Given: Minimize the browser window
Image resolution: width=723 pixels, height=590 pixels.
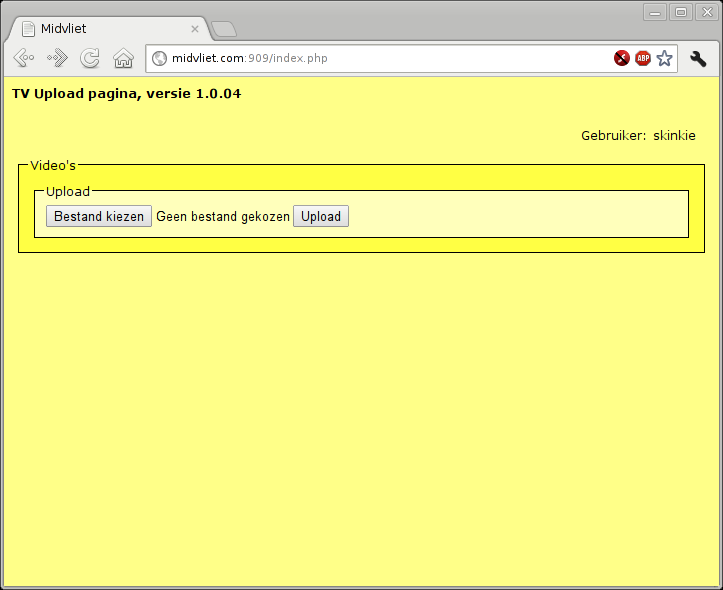Looking at the screenshot, I should click(x=656, y=12).
